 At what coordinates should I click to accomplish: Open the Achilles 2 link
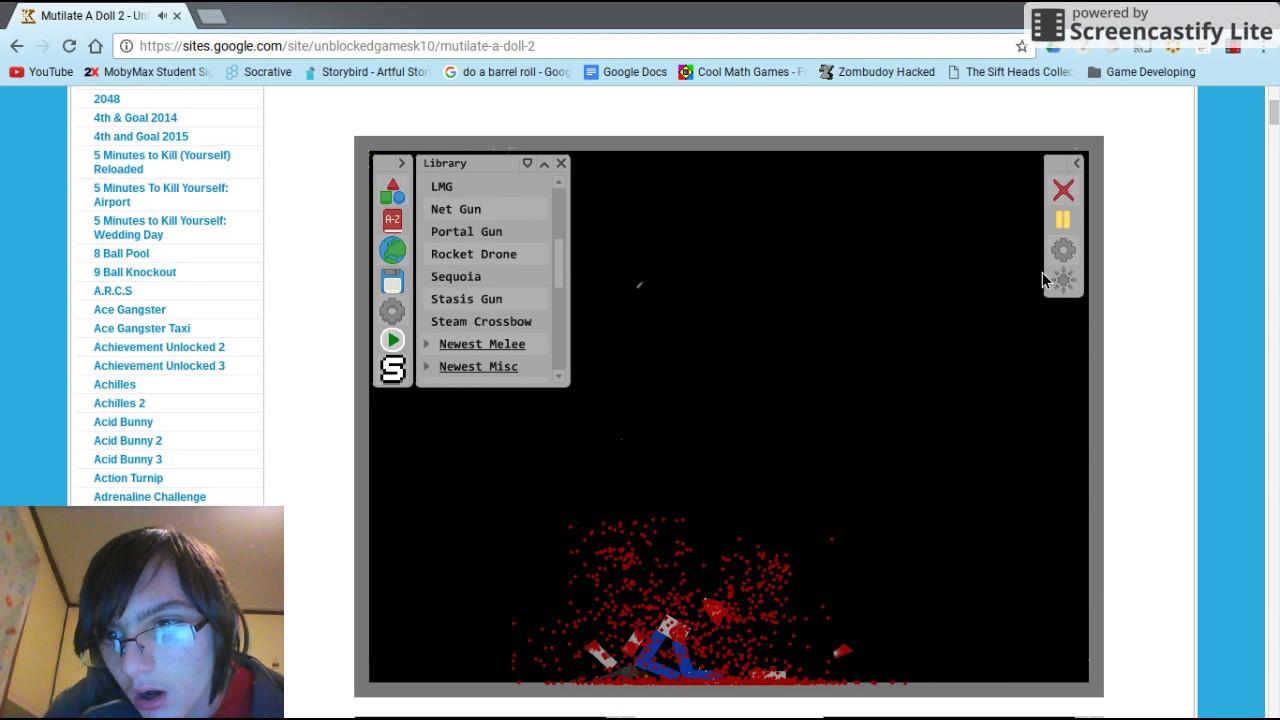coord(119,403)
